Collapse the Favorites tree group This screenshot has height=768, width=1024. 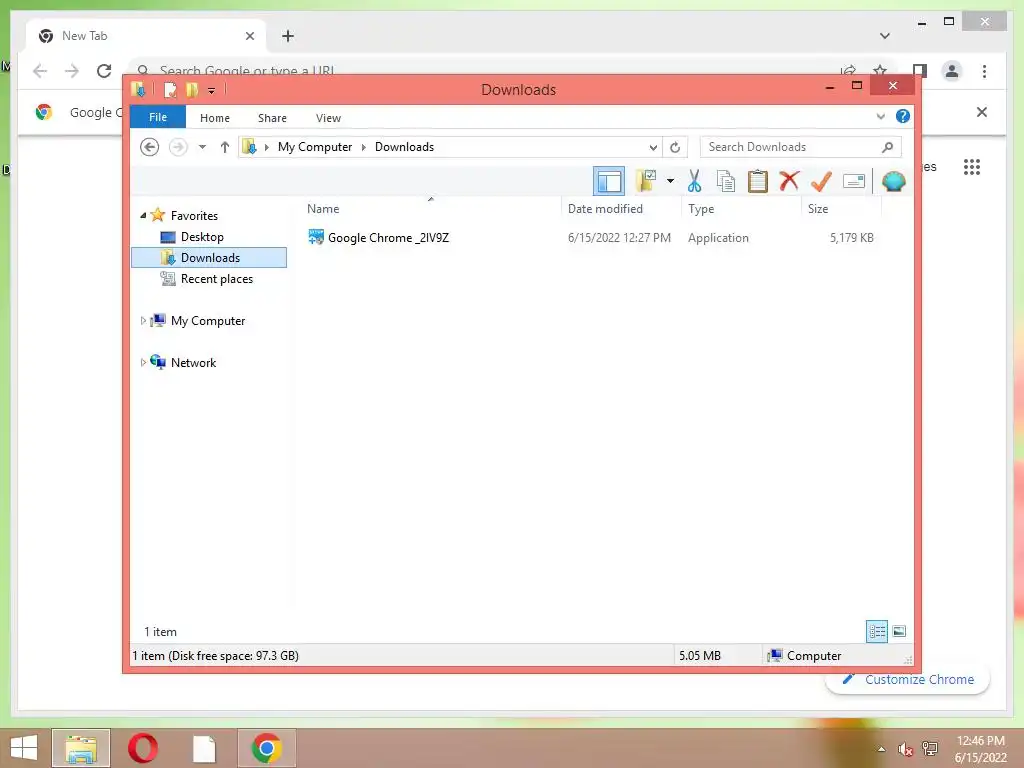[143, 216]
